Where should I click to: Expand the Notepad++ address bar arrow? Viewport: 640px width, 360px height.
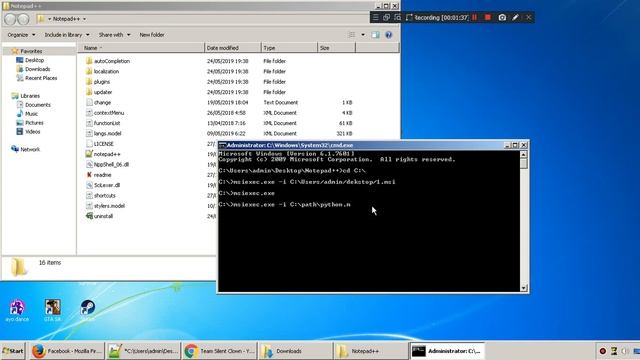point(84,19)
